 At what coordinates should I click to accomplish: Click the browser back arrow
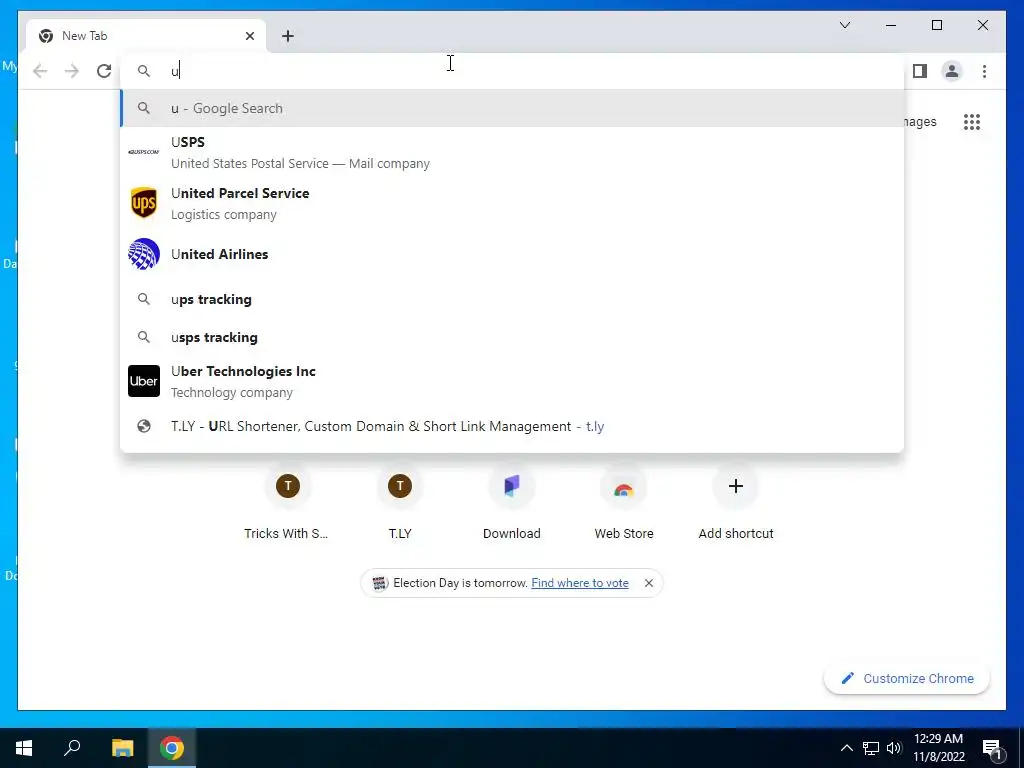coord(40,71)
